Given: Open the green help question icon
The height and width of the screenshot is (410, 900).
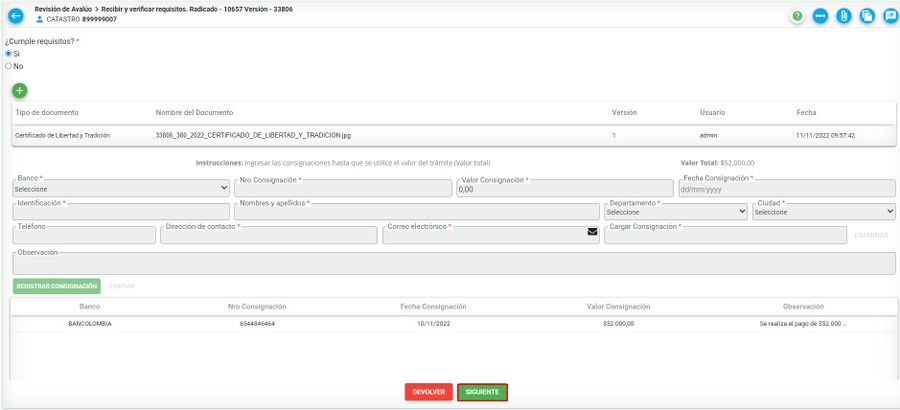Looking at the screenshot, I should 797,16.
